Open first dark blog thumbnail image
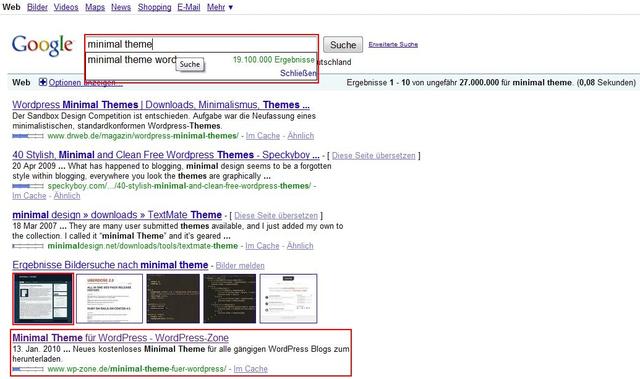This screenshot has width=640, height=379. pyautogui.click(x=43, y=299)
